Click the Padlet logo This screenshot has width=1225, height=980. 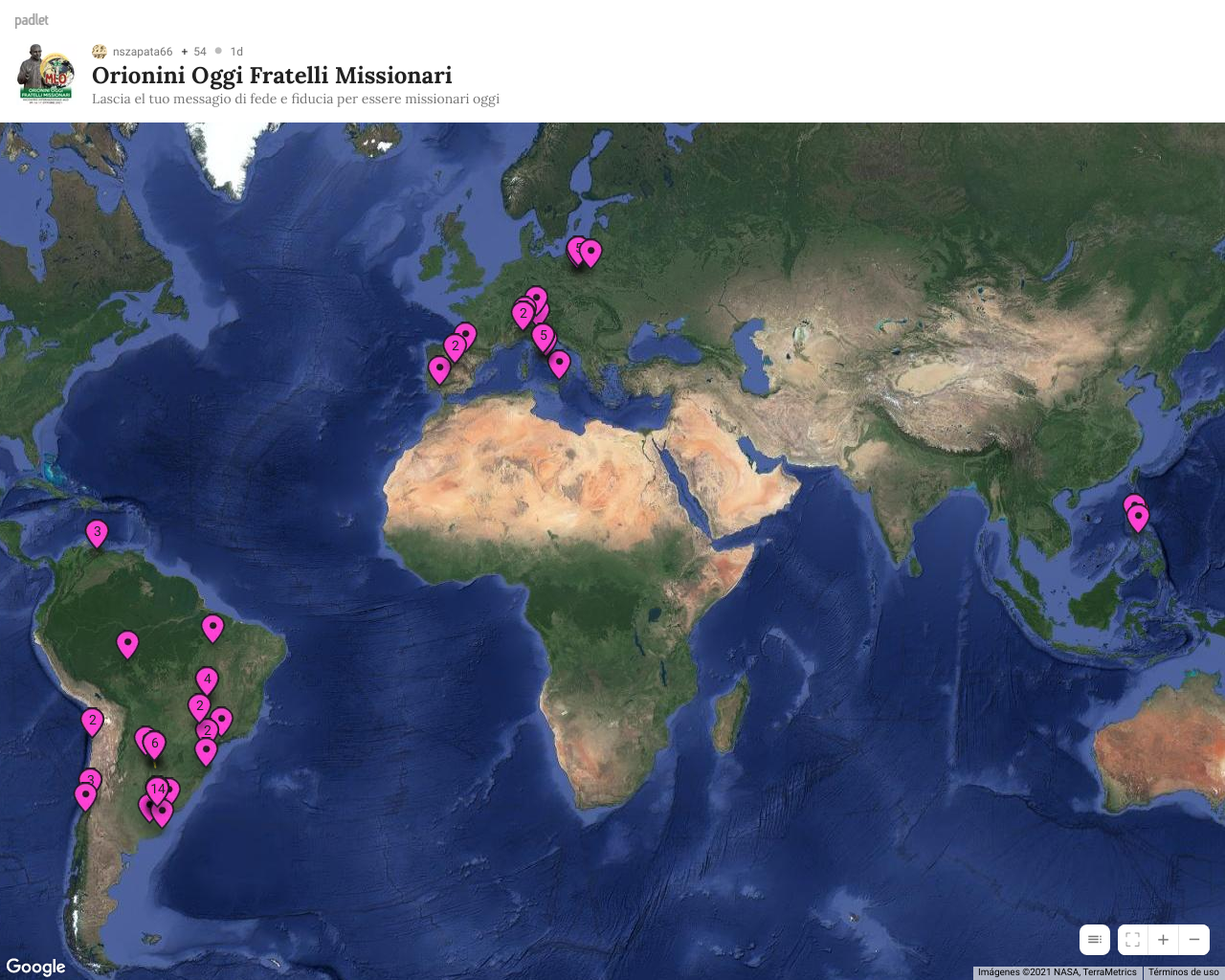pos(32,20)
